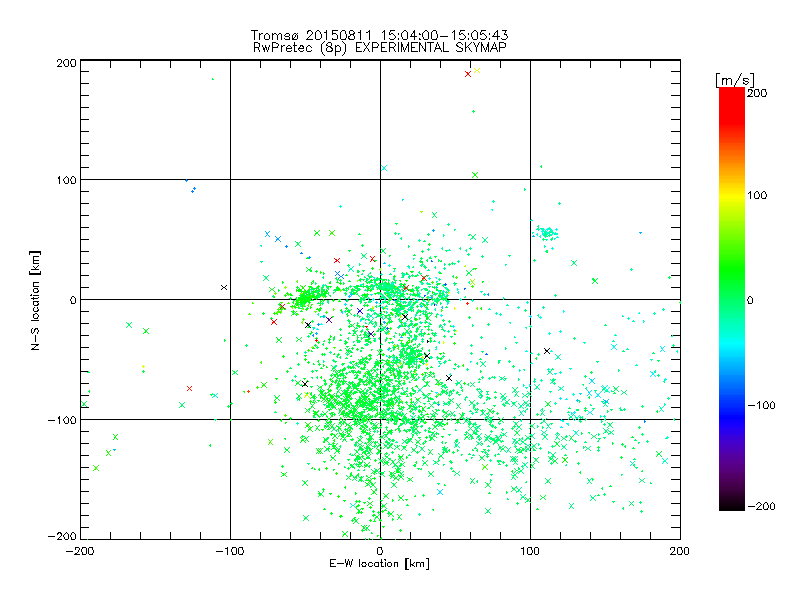This screenshot has width=800, height=600.
Task: Click the colorbar '0' label
Action: coord(750,301)
